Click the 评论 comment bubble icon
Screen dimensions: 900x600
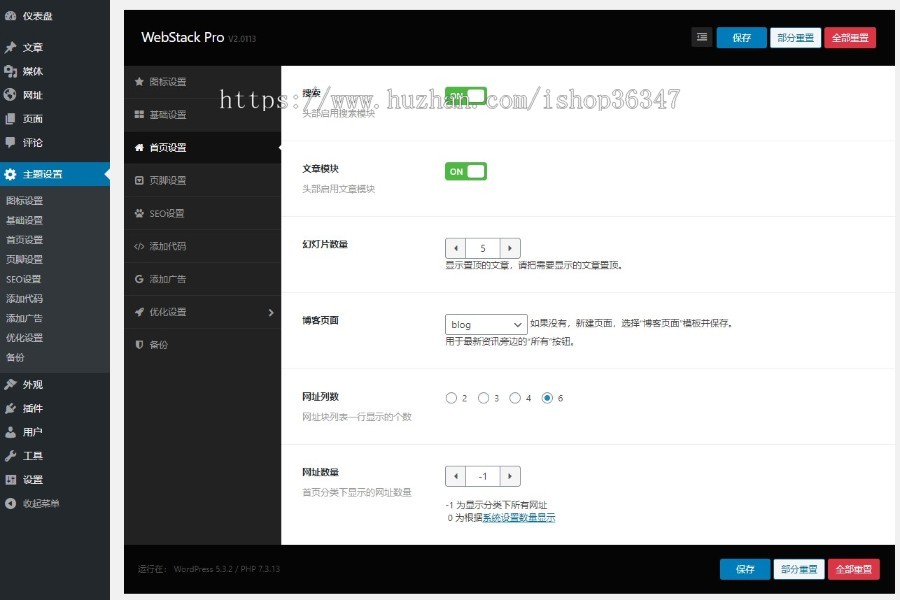click(10, 142)
